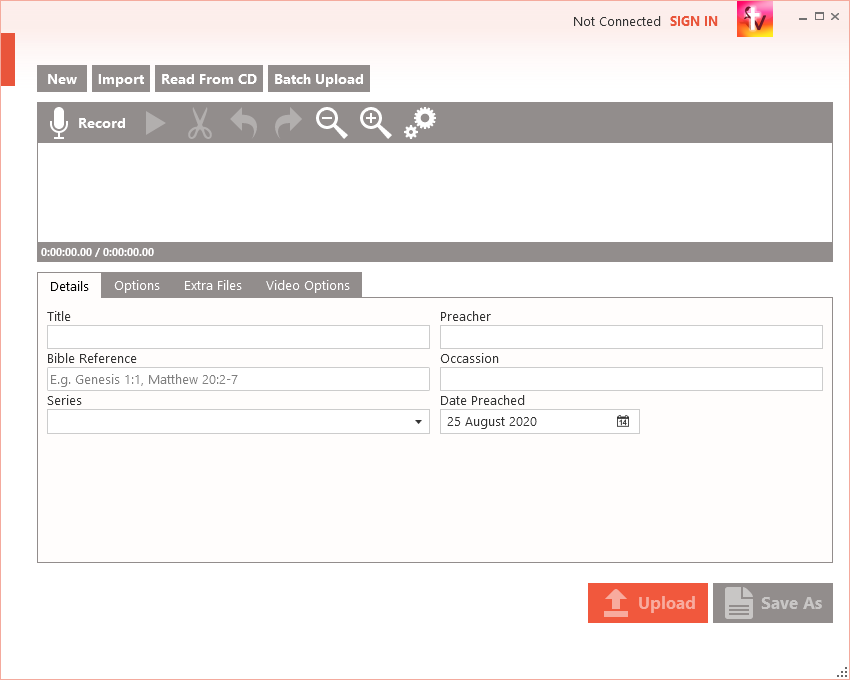Maximize the application window
Image resolution: width=850 pixels, height=680 pixels.
pos(819,17)
